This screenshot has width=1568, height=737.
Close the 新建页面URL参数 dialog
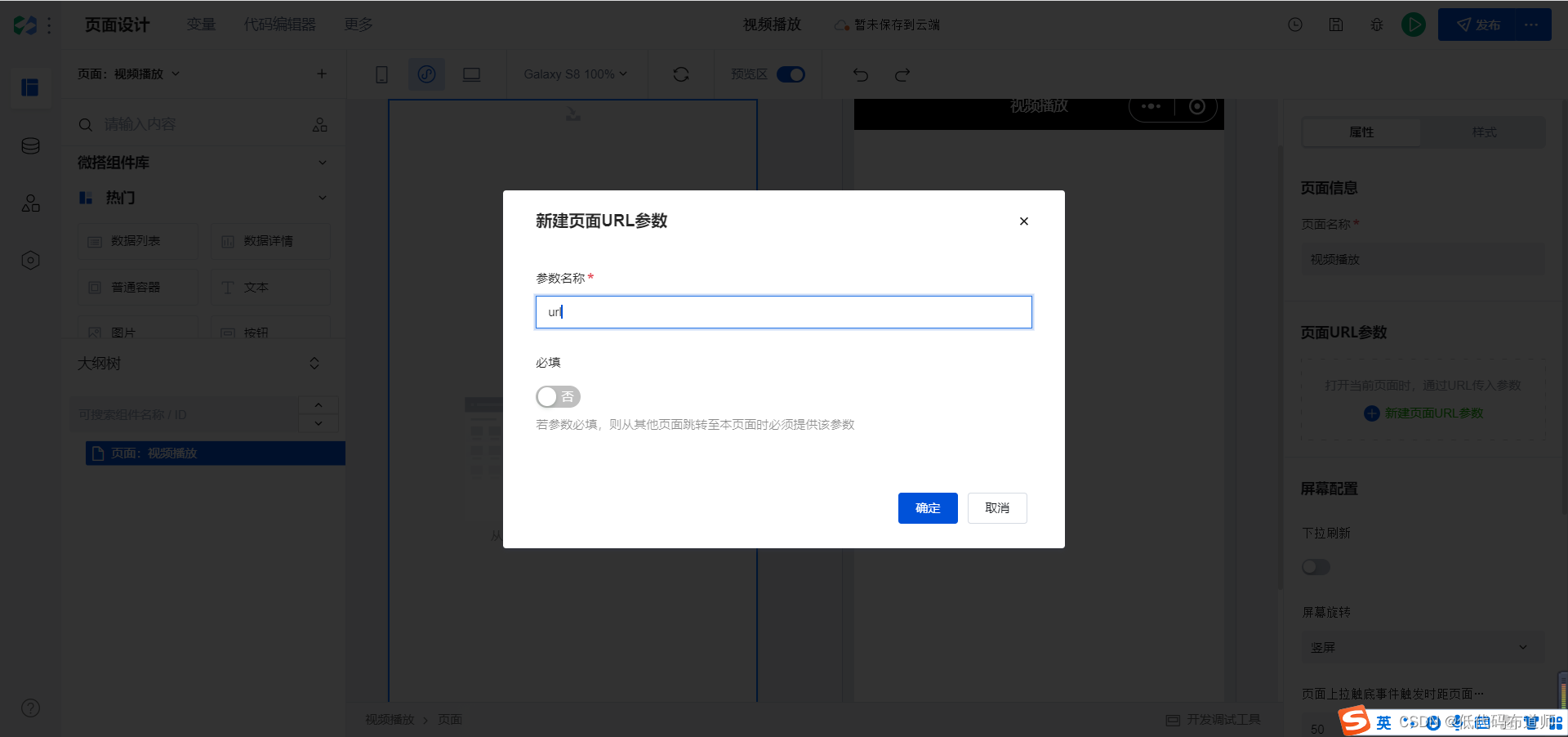click(1024, 221)
